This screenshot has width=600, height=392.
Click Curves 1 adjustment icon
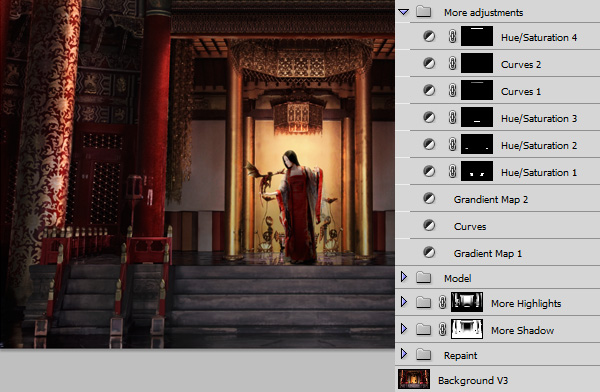point(429,90)
